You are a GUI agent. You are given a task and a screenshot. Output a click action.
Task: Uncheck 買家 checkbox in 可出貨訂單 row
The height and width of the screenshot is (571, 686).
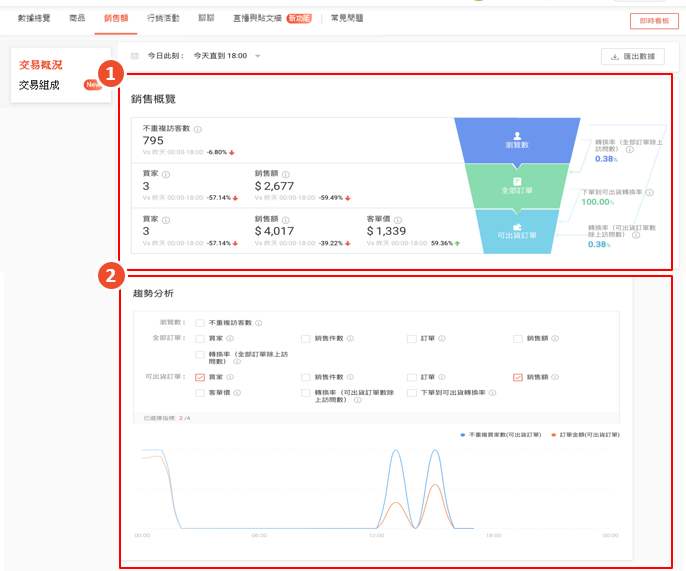pyautogui.click(x=200, y=377)
